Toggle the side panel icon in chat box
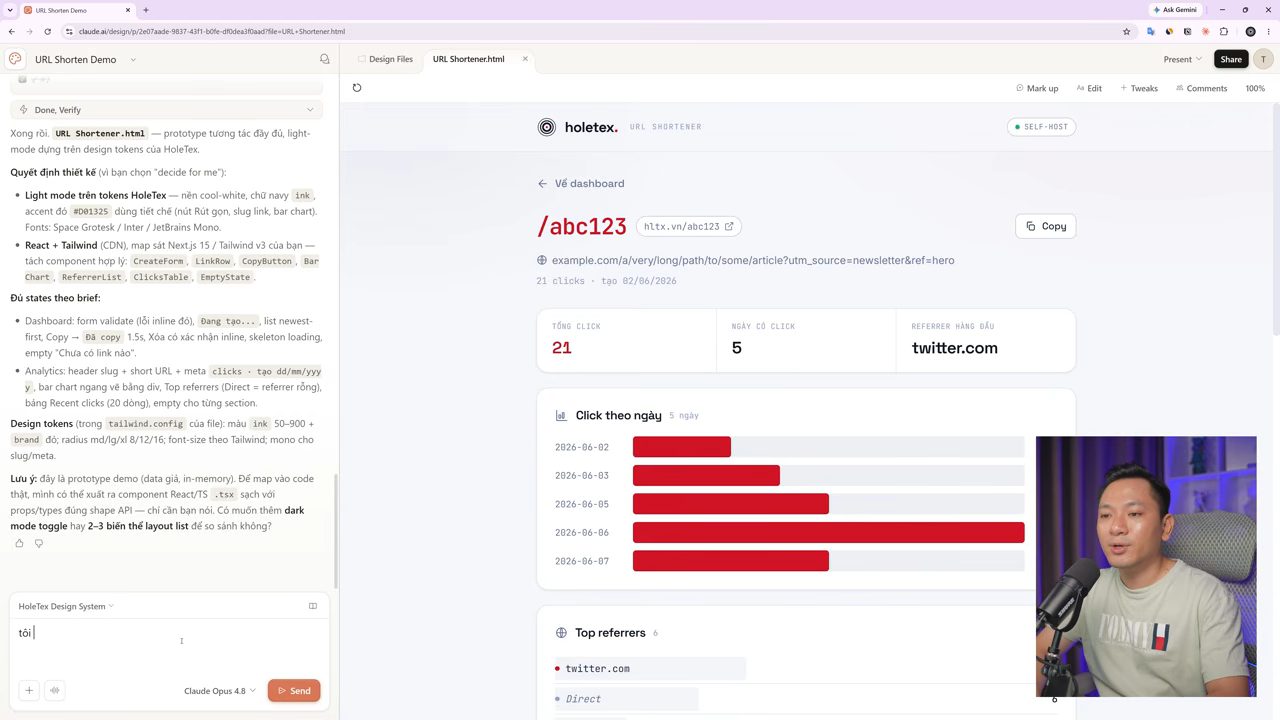This screenshot has width=1280, height=720. click(x=313, y=606)
